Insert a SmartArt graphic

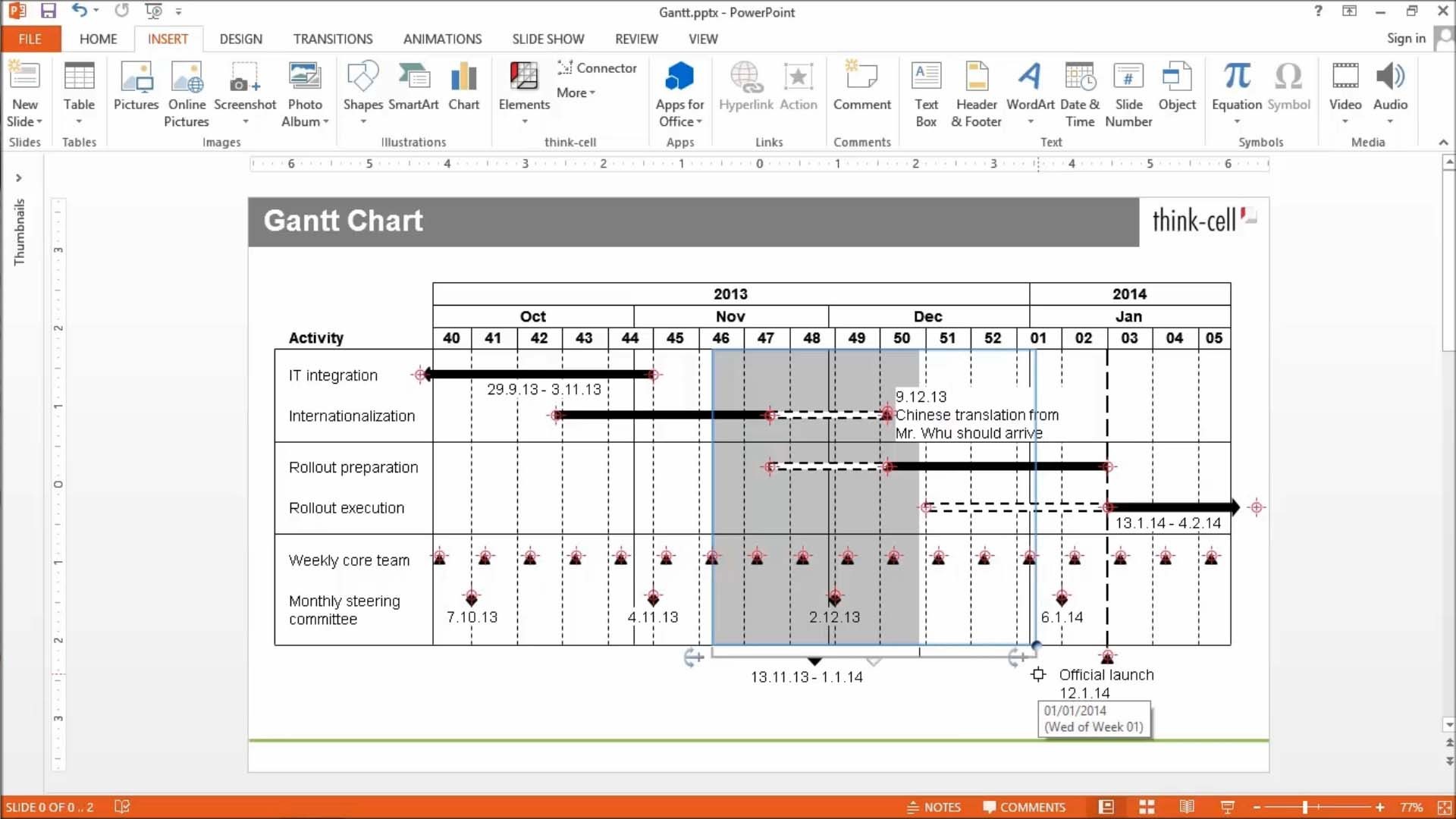pos(413,86)
